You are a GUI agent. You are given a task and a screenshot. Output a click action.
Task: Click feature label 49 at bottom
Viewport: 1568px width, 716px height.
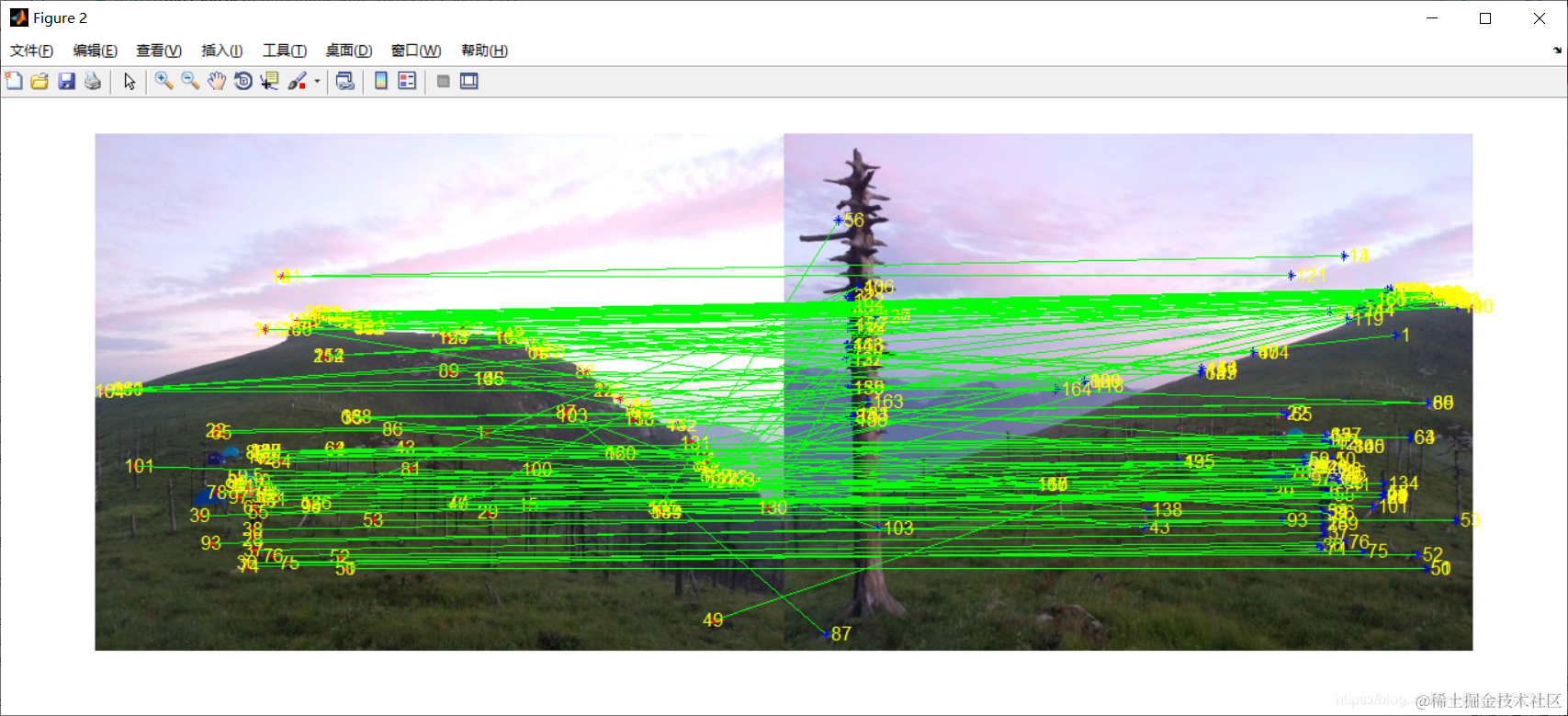(x=713, y=619)
